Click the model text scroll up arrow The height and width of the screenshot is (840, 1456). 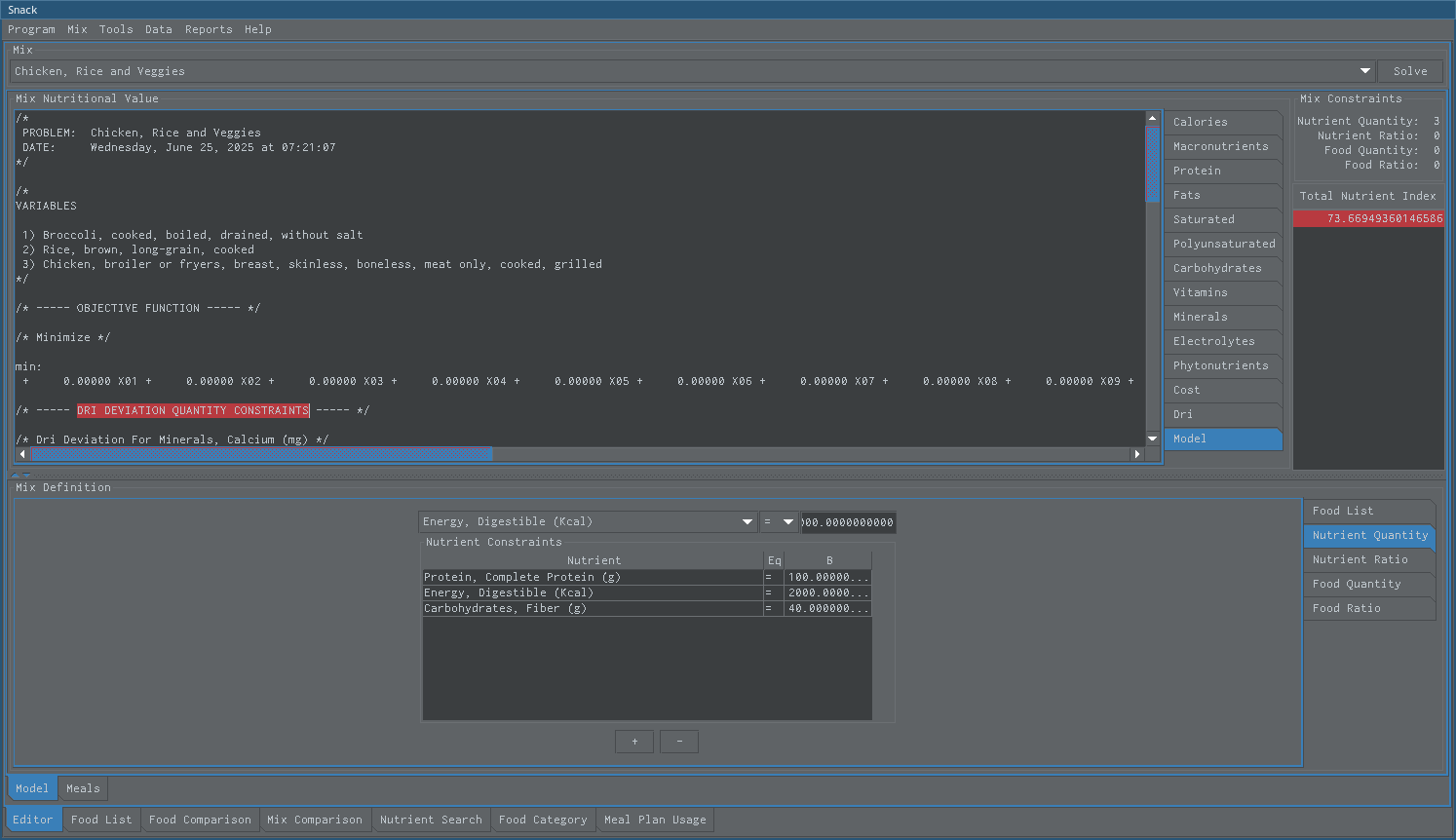pos(1153,118)
